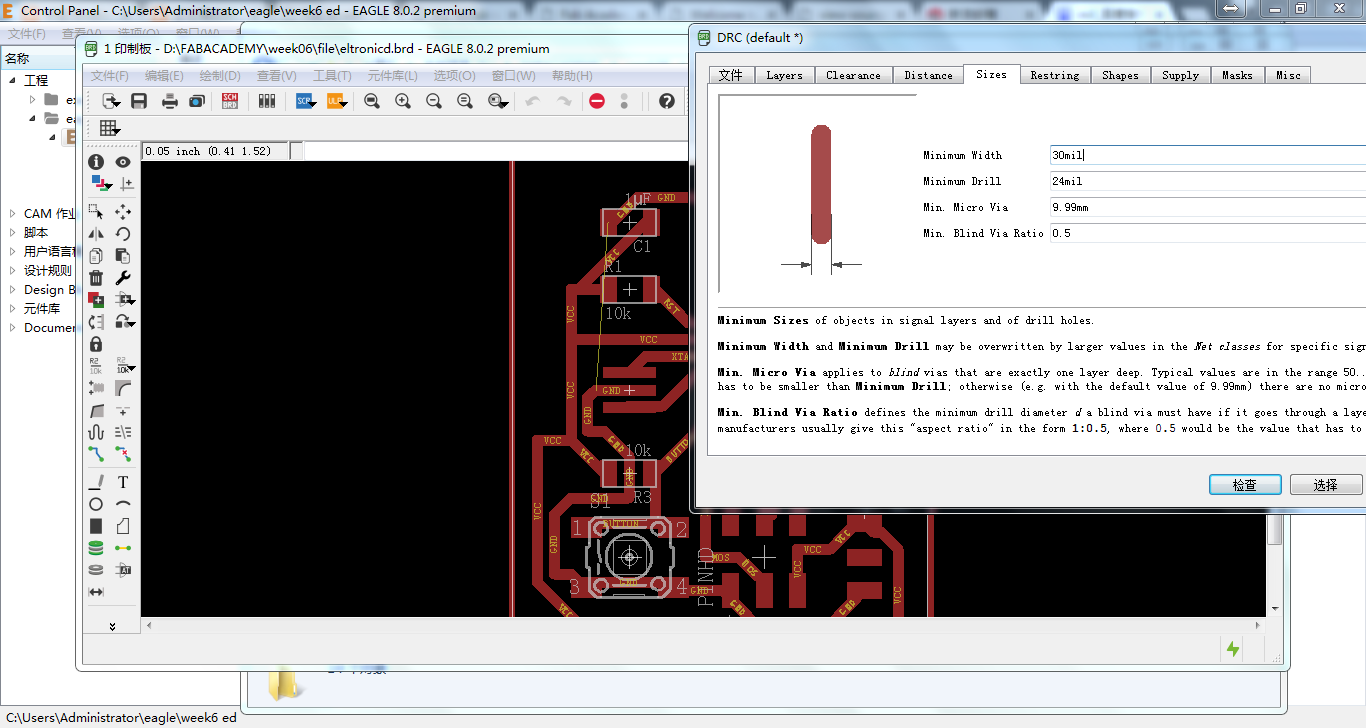
Task: Collapse the 工程 tree node
Action: point(13,80)
